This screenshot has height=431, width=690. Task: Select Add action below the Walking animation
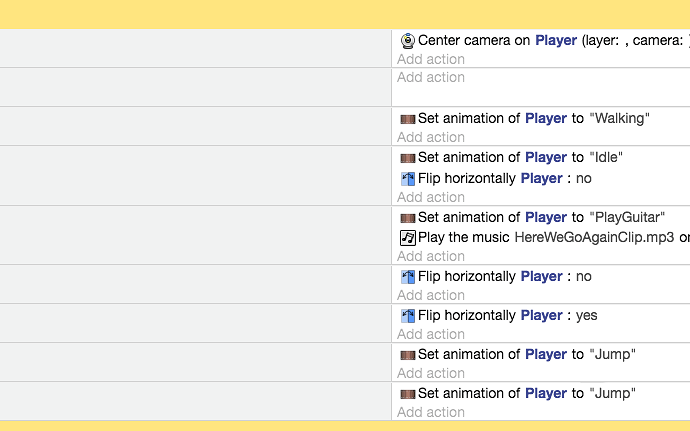pos(431,137)
